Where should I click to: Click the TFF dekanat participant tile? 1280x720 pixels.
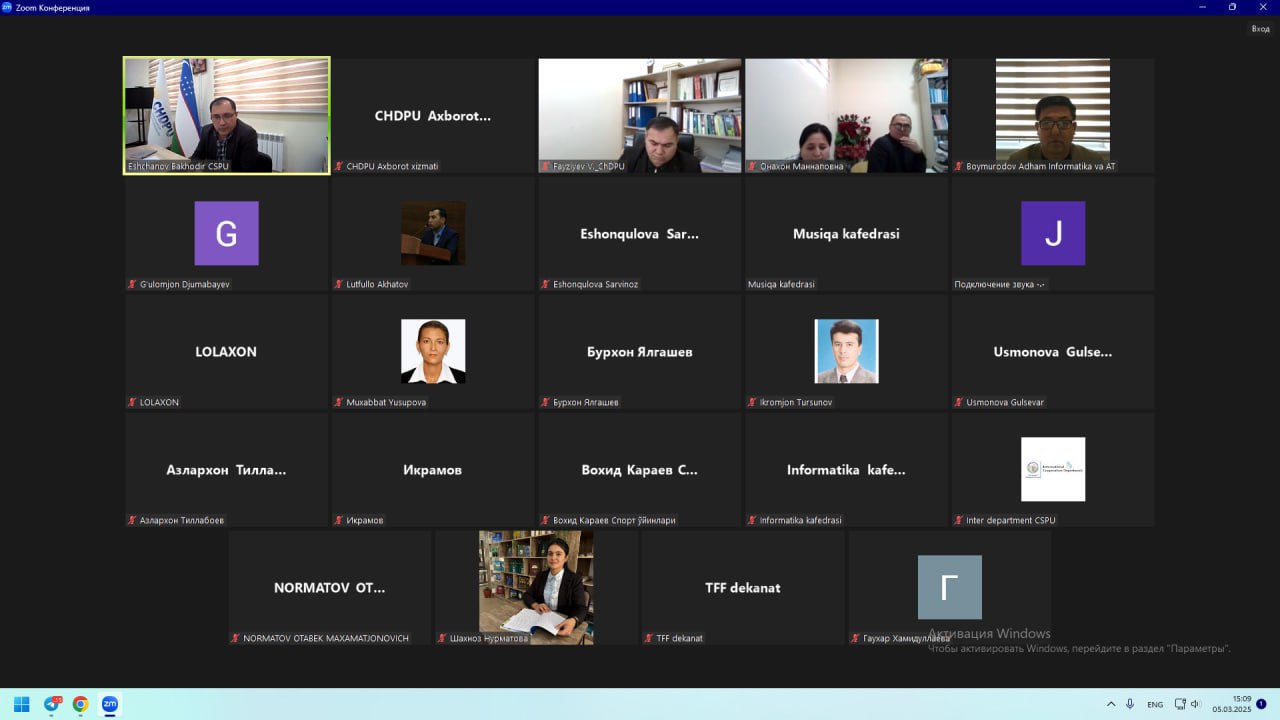pos(742,587)
